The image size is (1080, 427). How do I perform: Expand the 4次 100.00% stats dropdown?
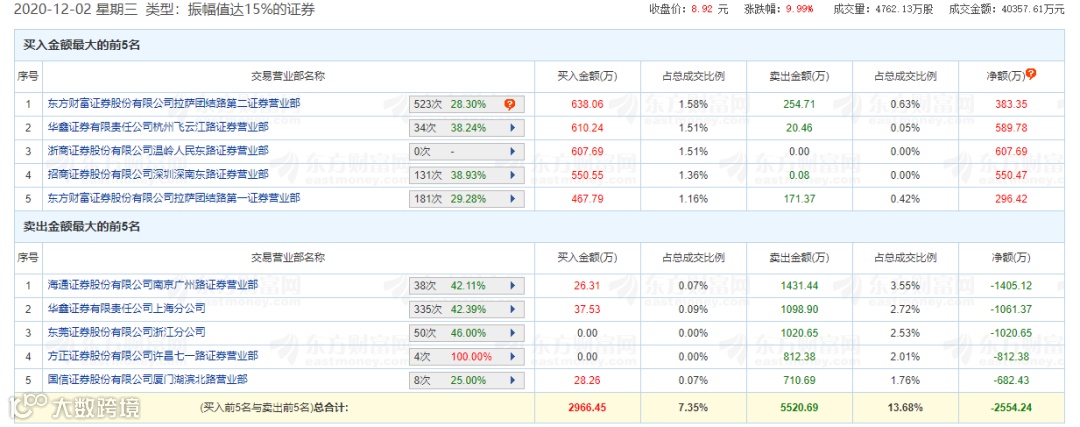467,357
